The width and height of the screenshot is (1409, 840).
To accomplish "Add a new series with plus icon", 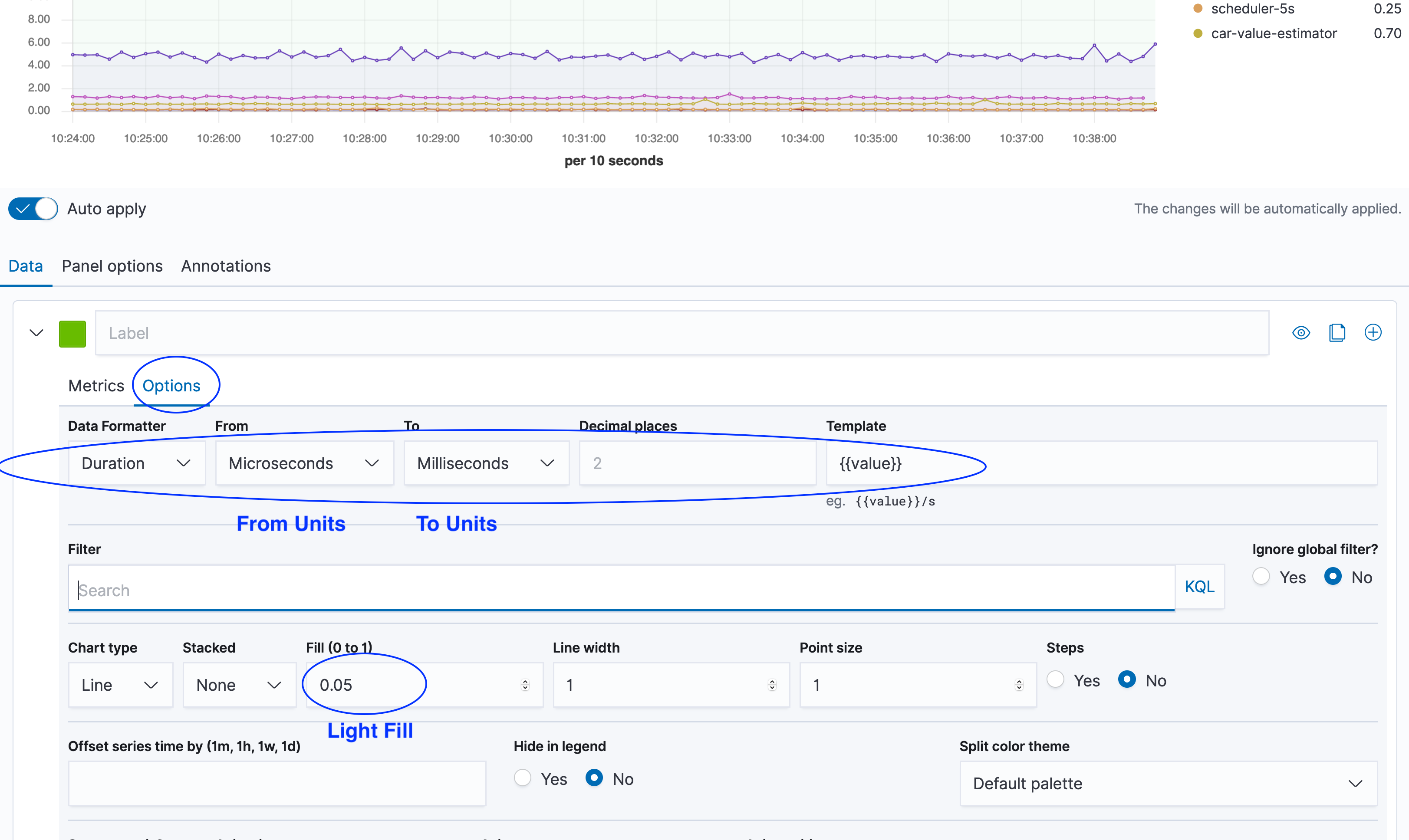I will point(1373,333).
